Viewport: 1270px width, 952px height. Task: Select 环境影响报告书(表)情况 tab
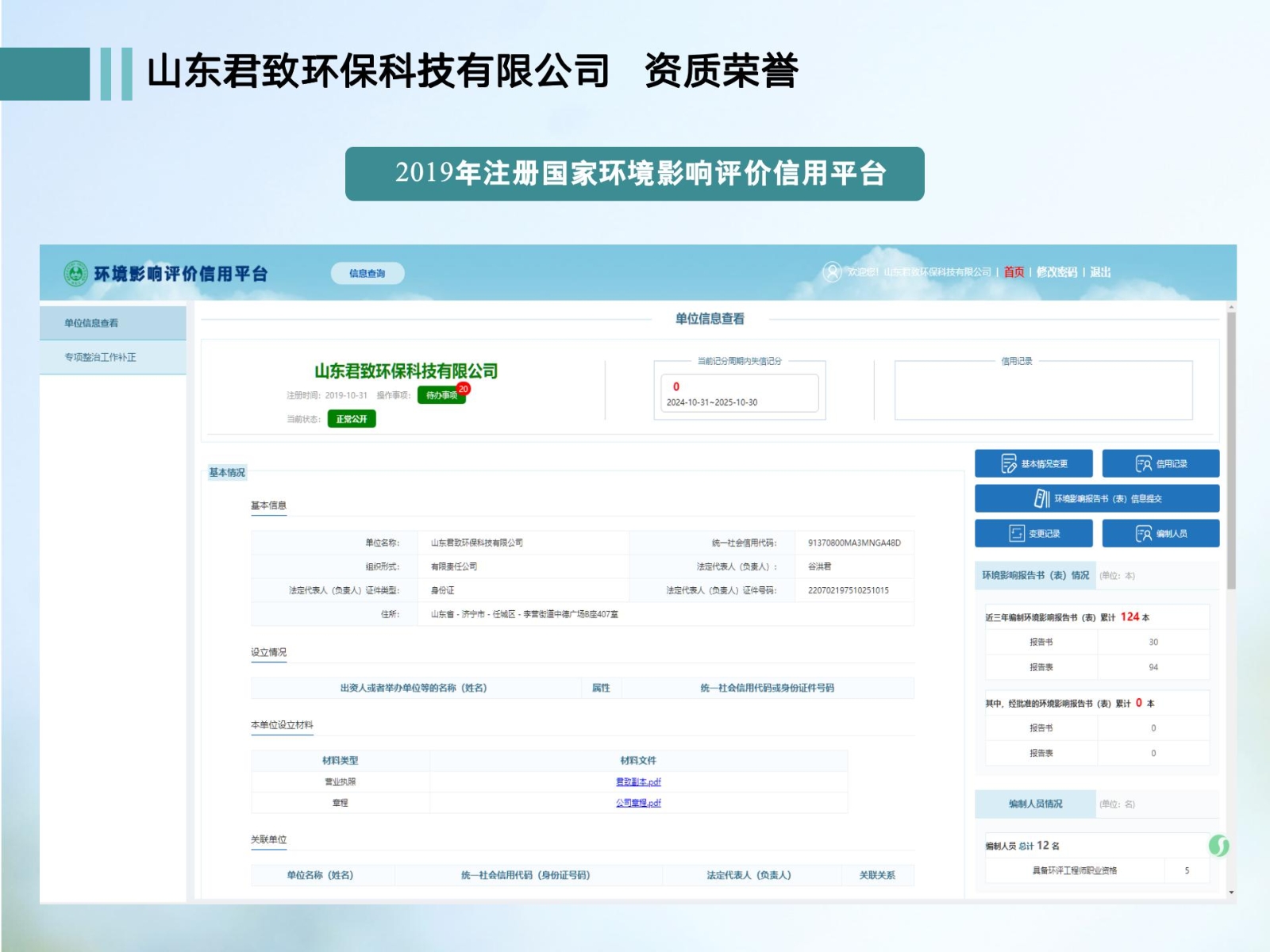[1035, 575]
